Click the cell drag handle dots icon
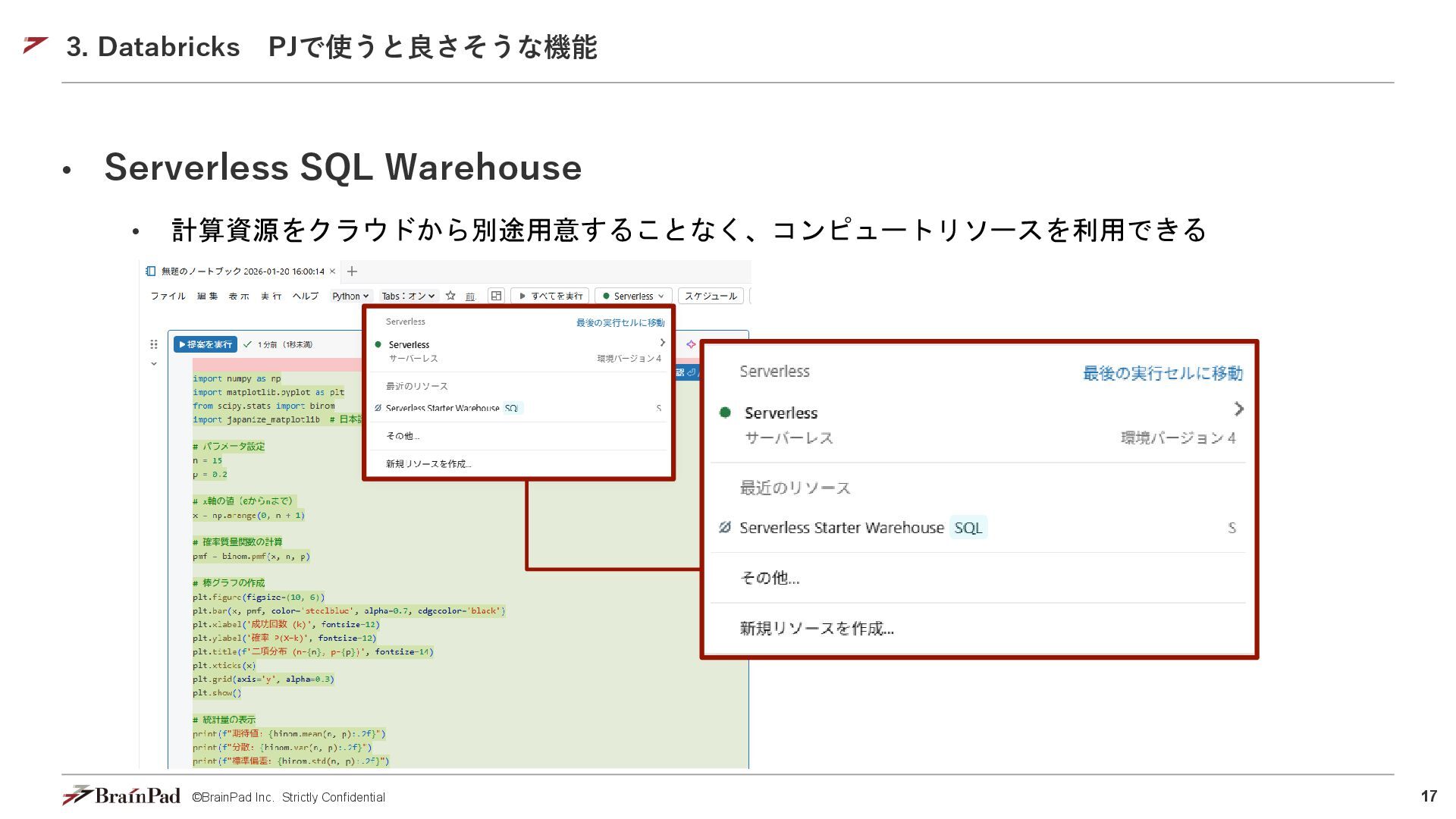This screenshot has height=819, width=1456. click(x=154, y=344)
